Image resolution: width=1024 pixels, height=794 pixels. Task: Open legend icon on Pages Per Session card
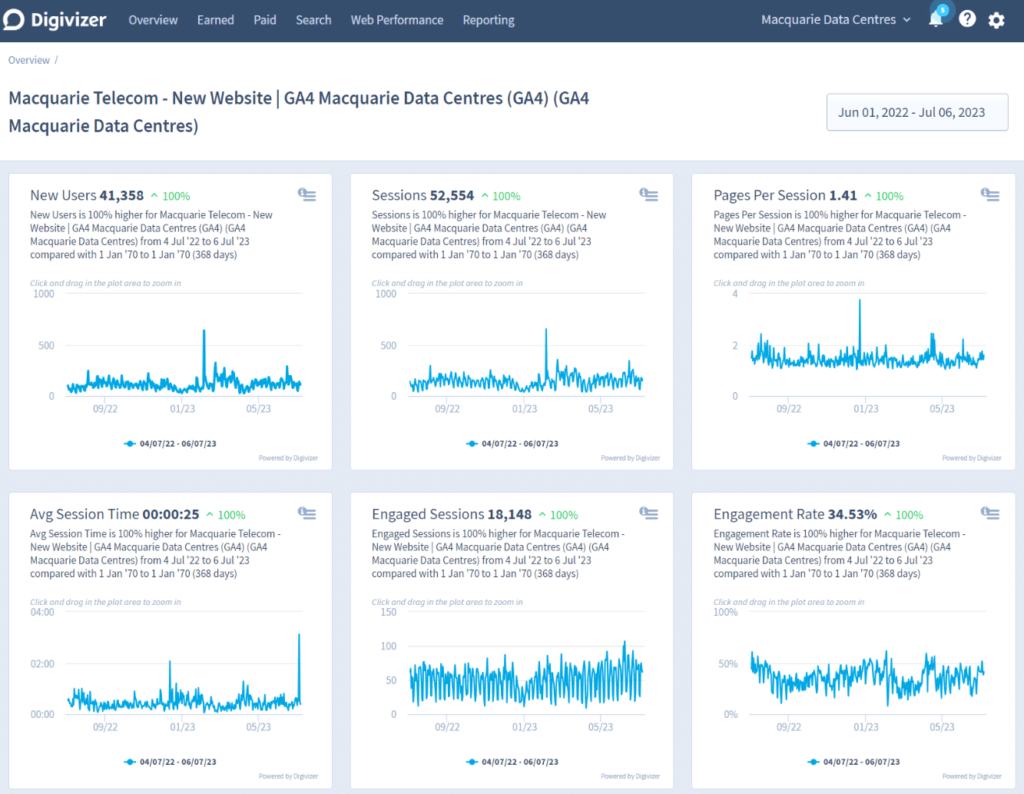[990, 195]
